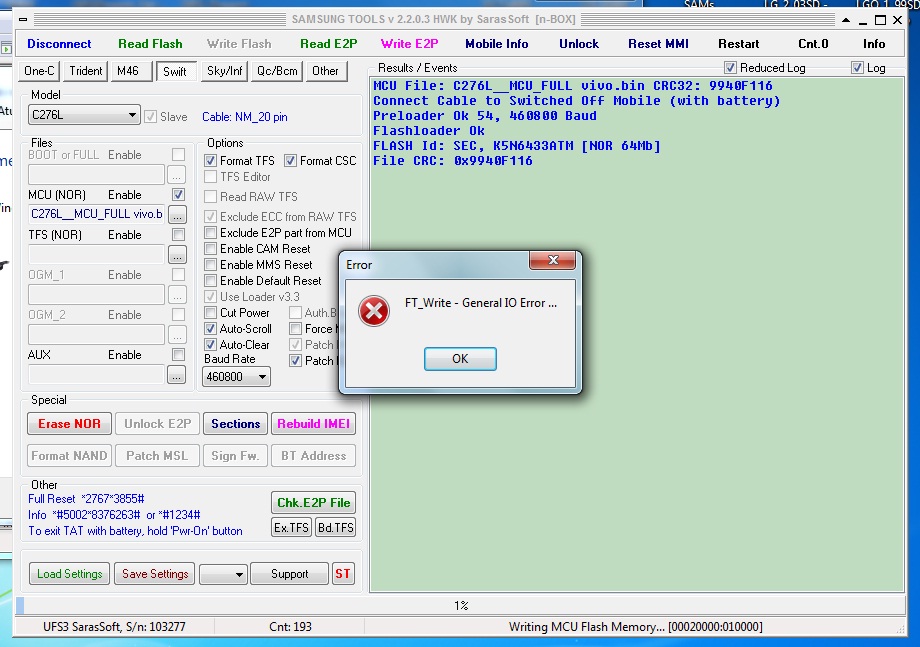Click the Erase NOR button

pyautogui.click(x=69, y=424)
